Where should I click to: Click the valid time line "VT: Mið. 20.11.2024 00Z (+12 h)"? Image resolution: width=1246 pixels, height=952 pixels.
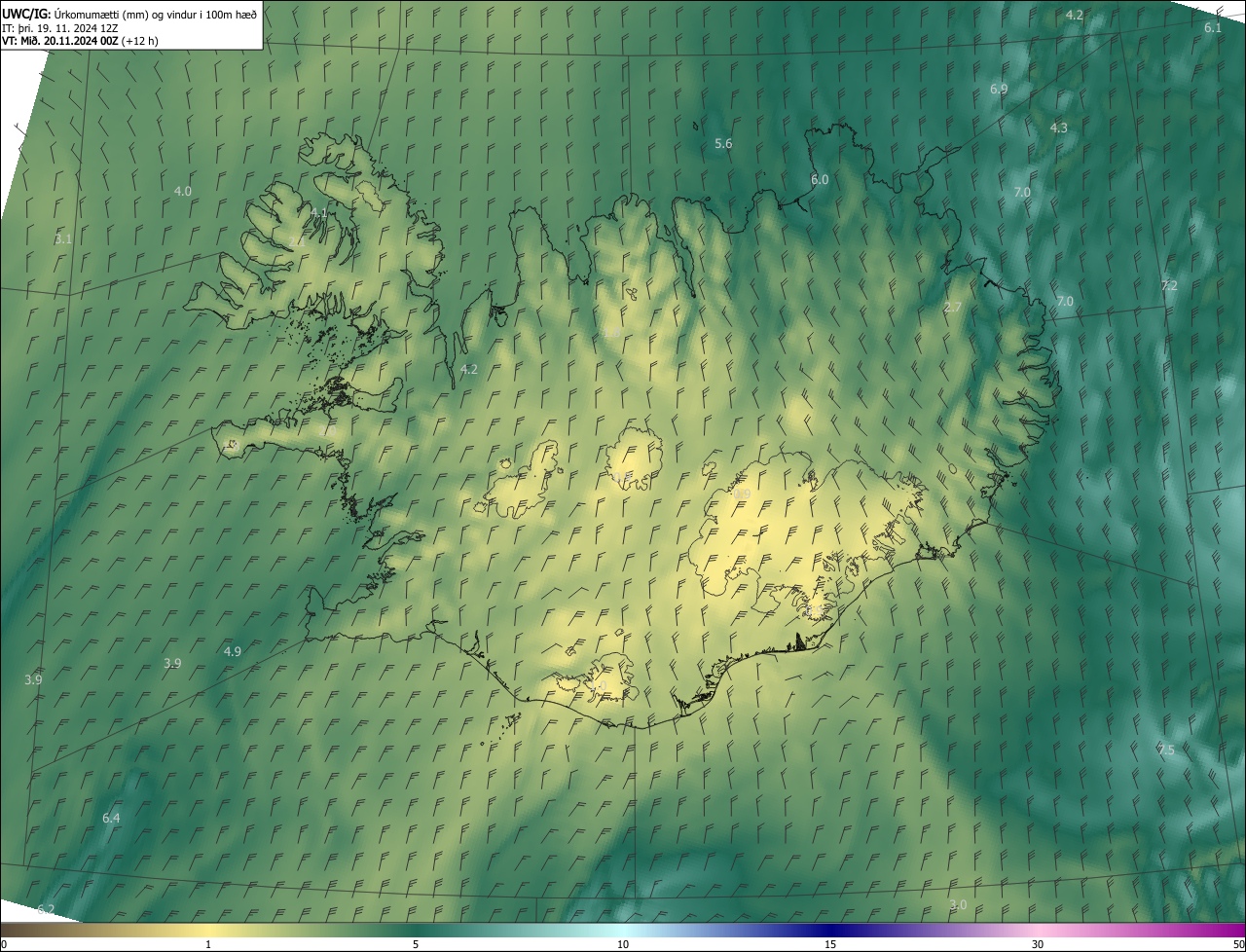point(81,41)
